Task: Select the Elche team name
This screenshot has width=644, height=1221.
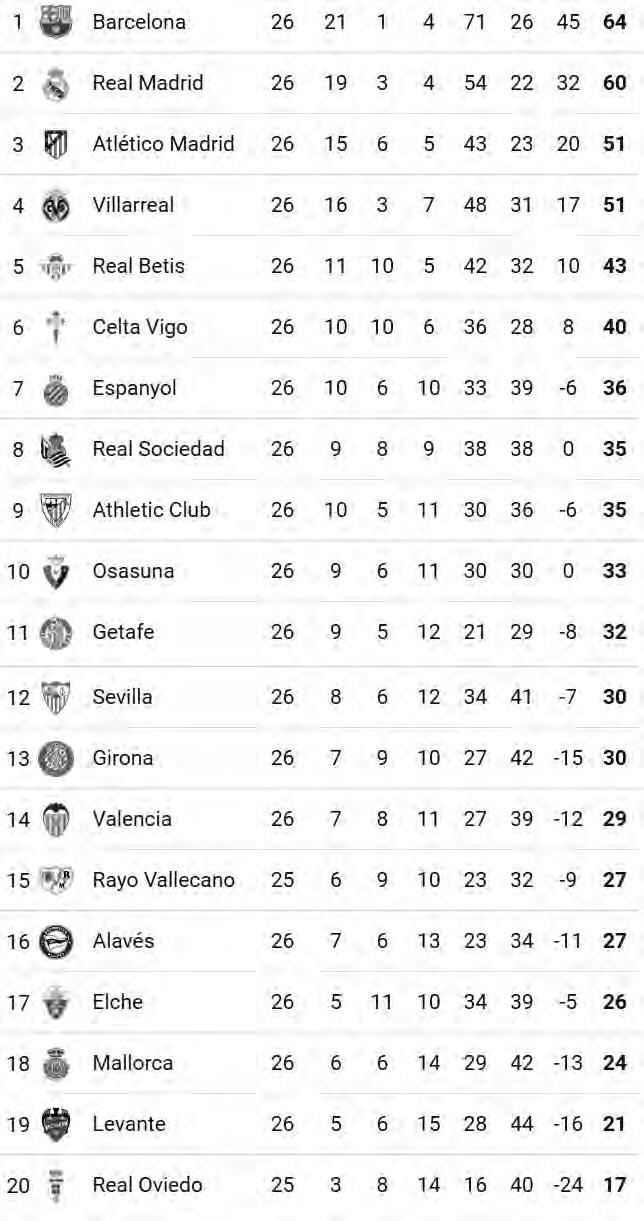Action: pyautogui.click(x=118, y=1001)
